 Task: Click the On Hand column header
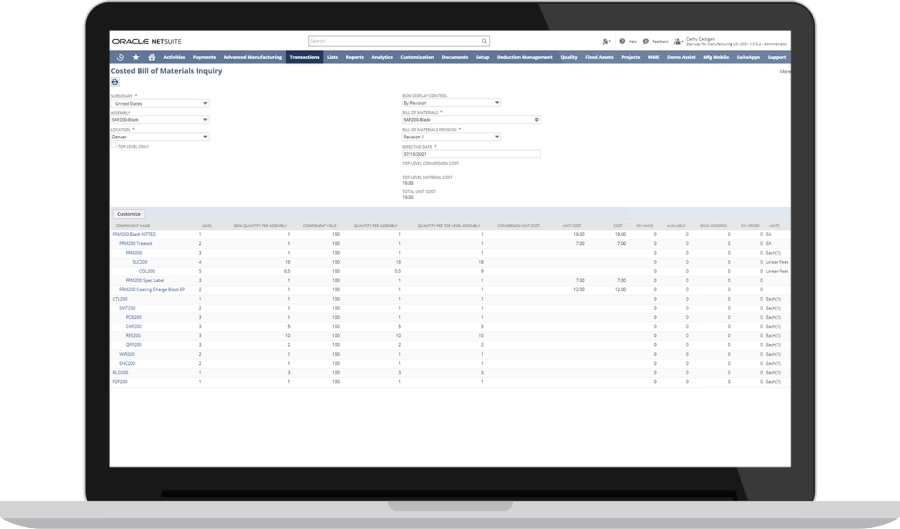[x=644, y=225]
